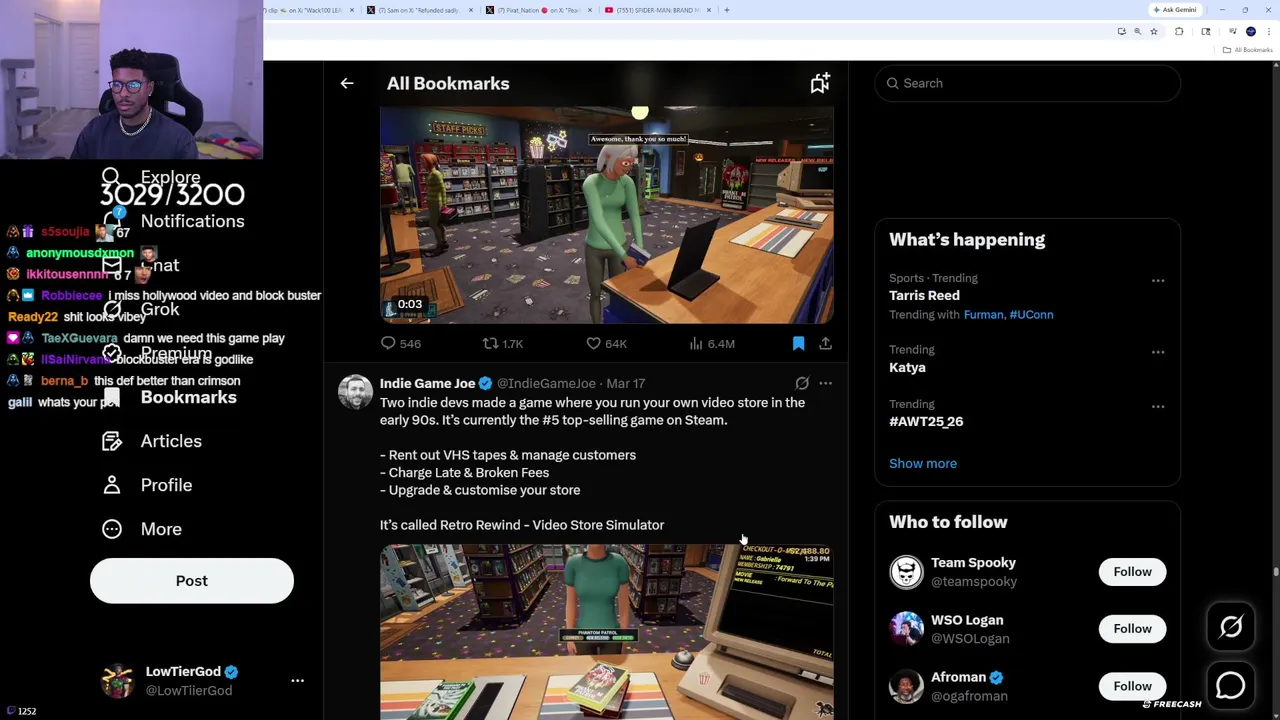This screenshot has height=720, width=1280.
Task: Remove the blue bookmark on the video post
Action: 798,344
